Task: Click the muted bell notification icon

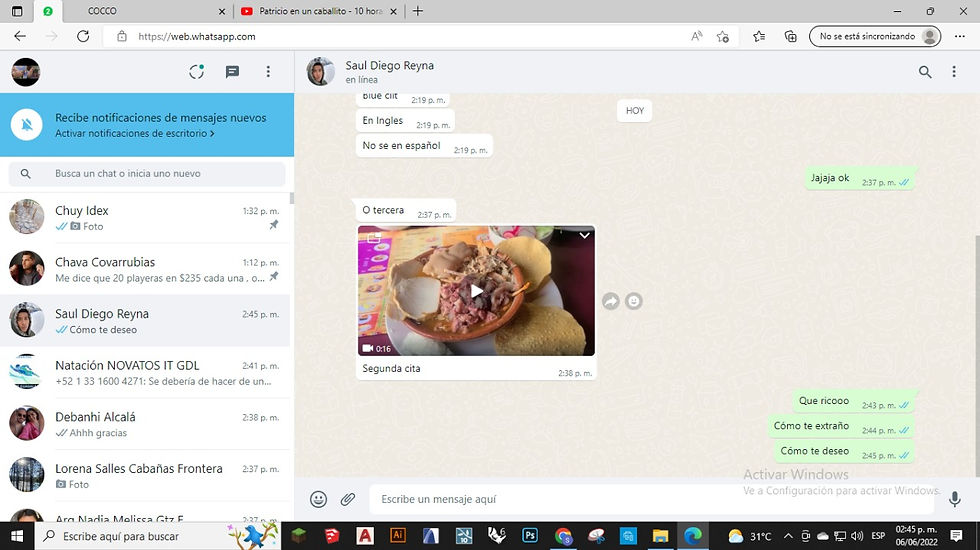Action: (x=27, y=124)
